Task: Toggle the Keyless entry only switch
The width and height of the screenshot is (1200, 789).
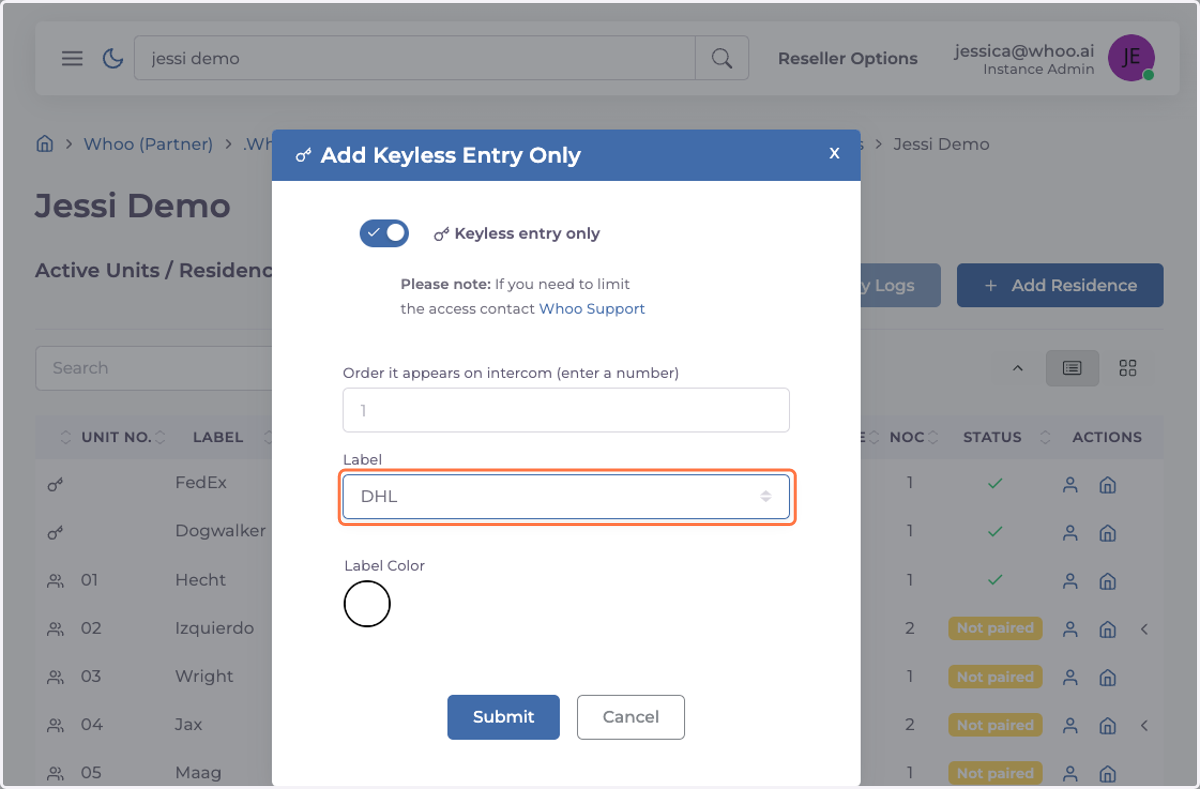Action: (384, 233)
